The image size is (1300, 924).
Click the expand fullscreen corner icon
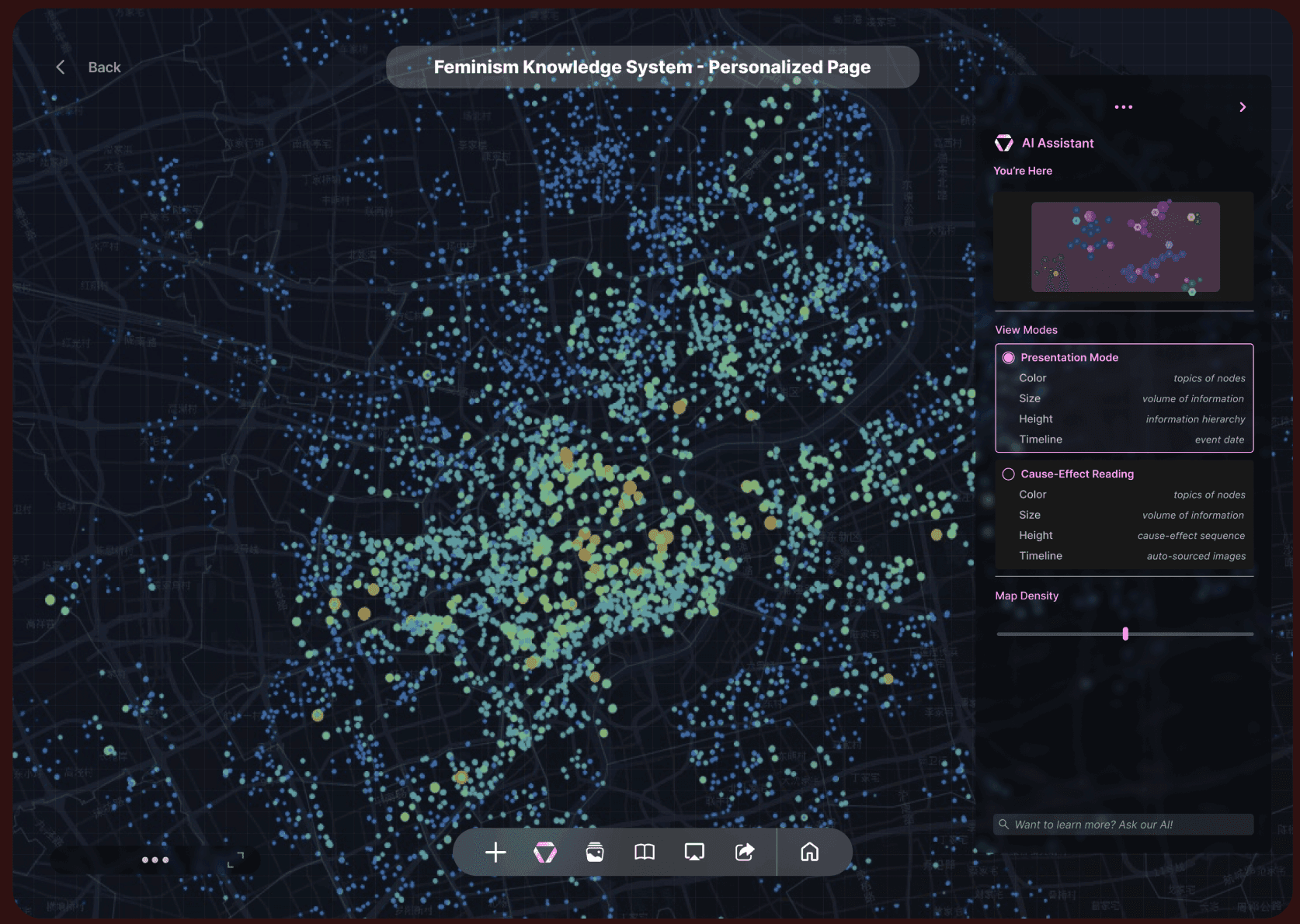coord(235,860)
